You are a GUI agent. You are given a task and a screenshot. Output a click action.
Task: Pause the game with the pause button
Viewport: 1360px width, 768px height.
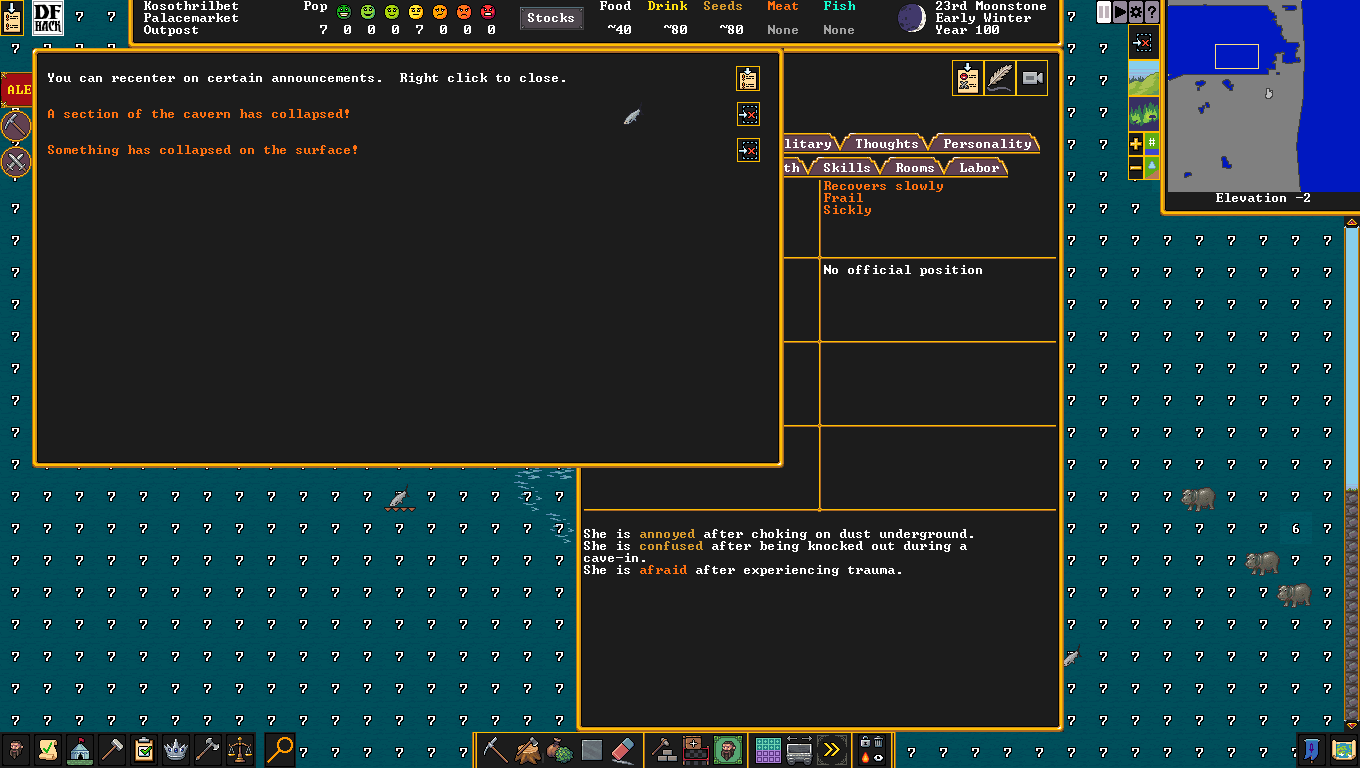point(1104,12)
